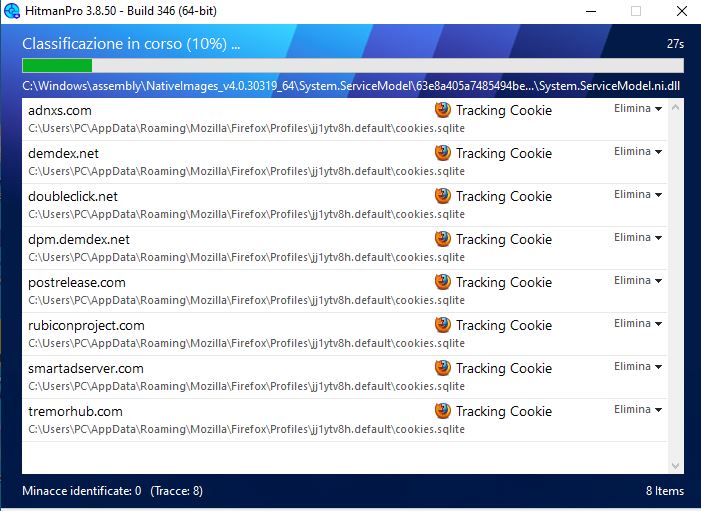Click the 8 Items counter
701x511 pixels.
665,491
